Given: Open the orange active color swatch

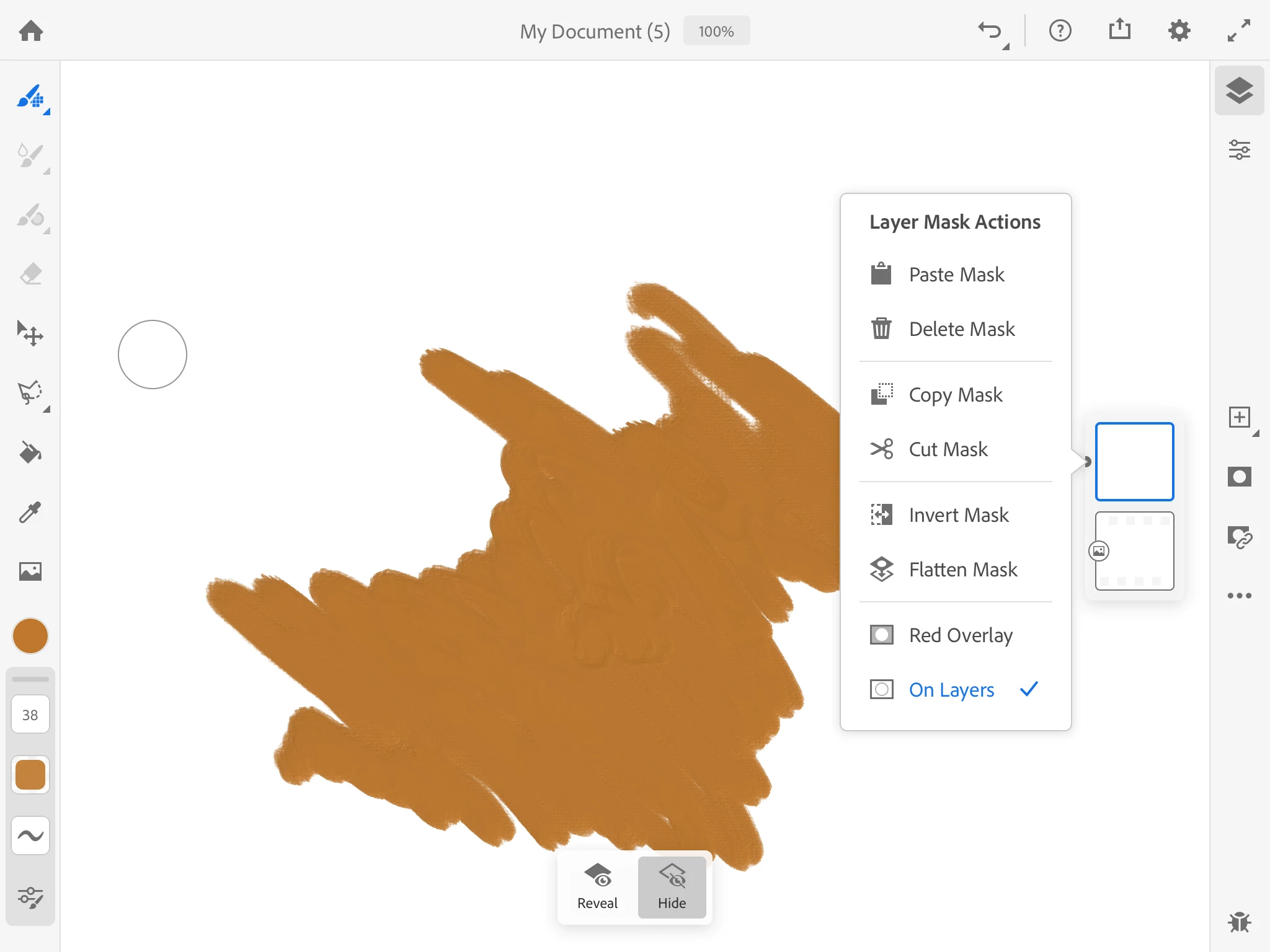Looking at the screenshot, I should point(30,636).
